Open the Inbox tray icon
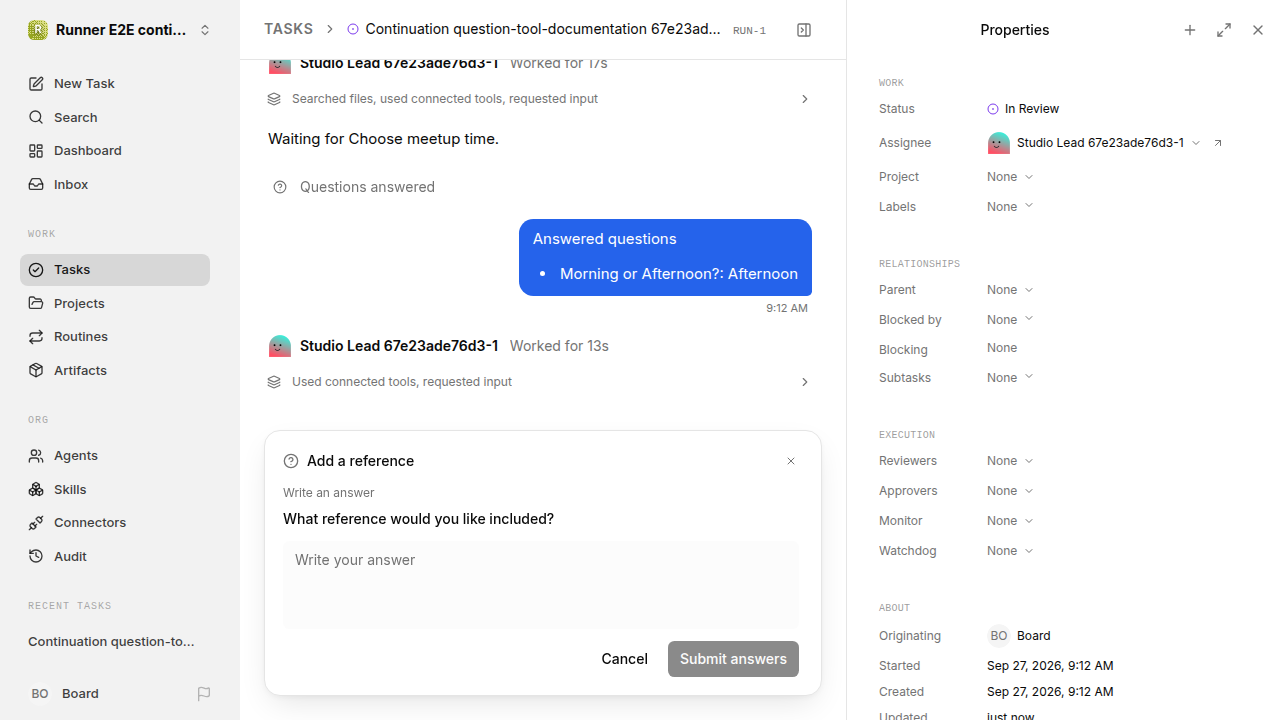 (x=36, y=185)
